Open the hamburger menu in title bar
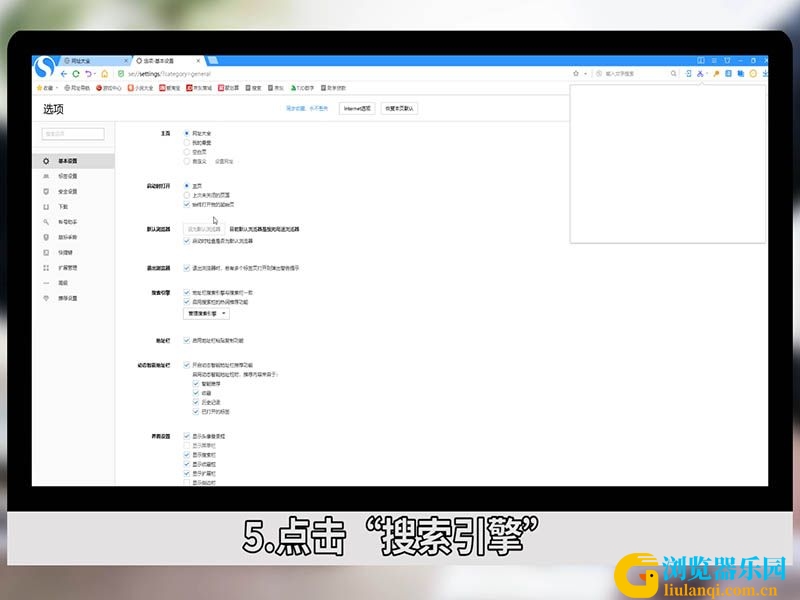The height and width of the screenshot is (600, 800). click(x=714, y=60)
